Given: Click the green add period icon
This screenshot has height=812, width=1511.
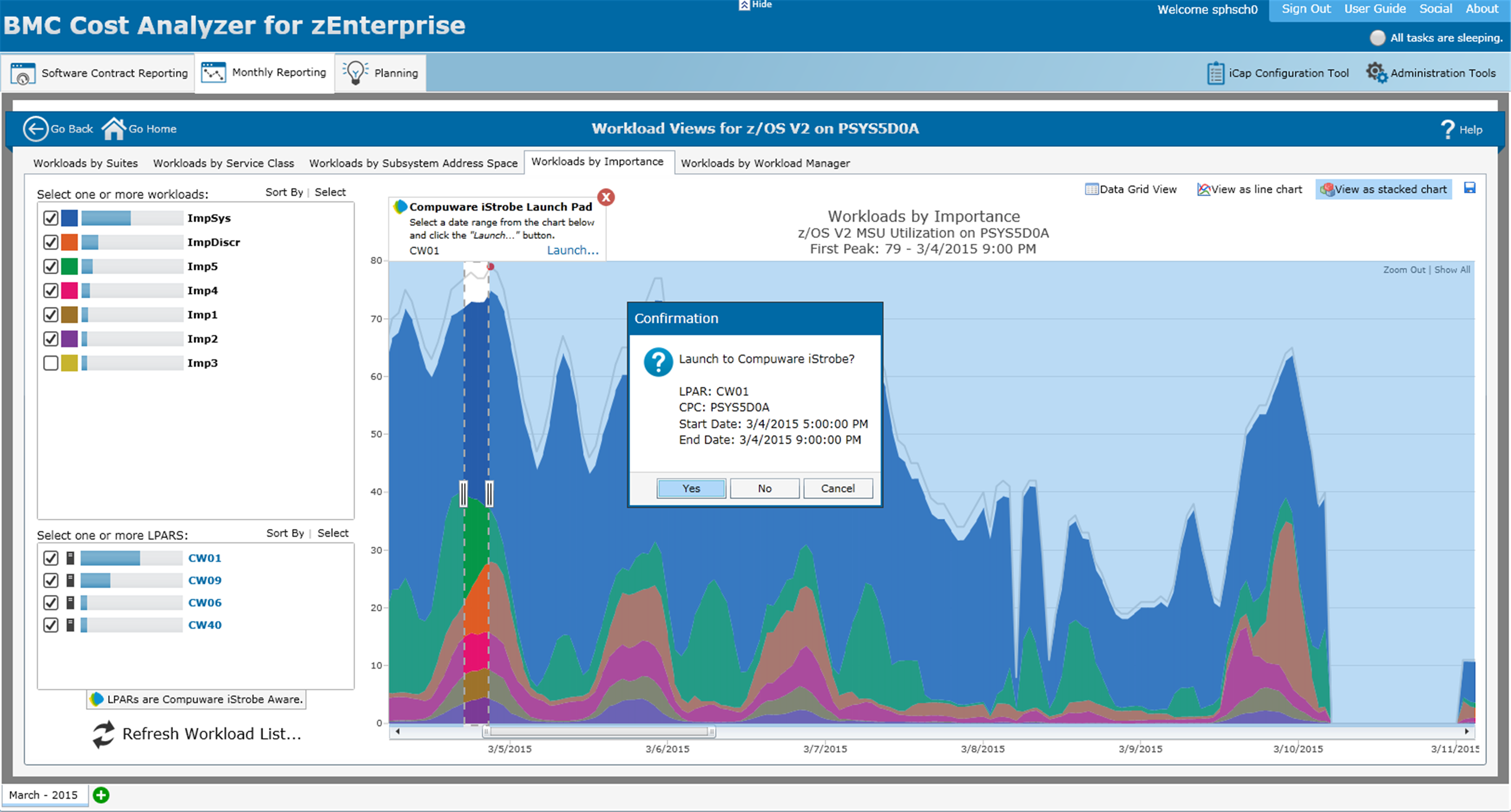Looking at the screenshot, I should (x=101, y=795).
